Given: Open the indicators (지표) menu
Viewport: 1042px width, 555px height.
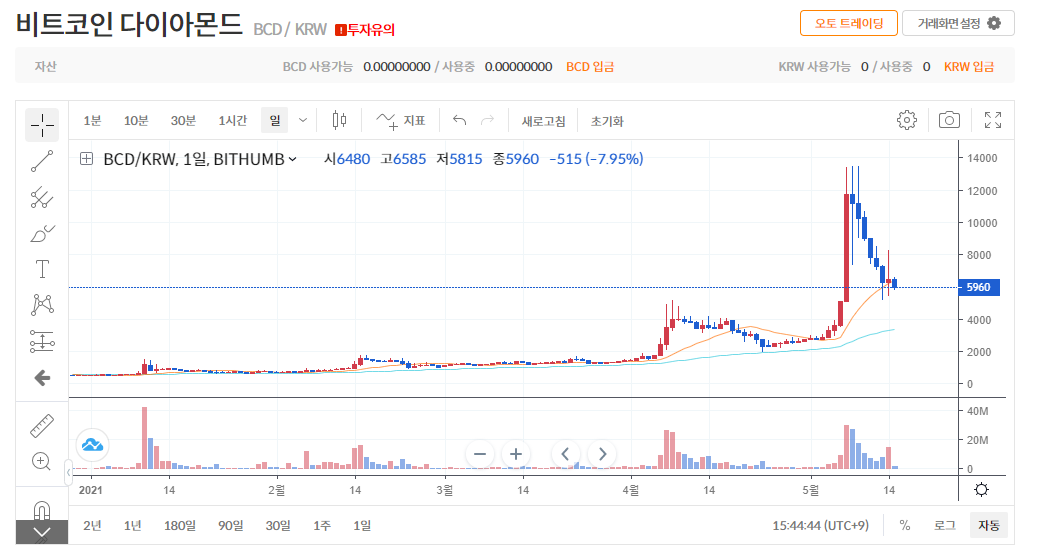Looking at the screenshot, I should pos(400,120).
